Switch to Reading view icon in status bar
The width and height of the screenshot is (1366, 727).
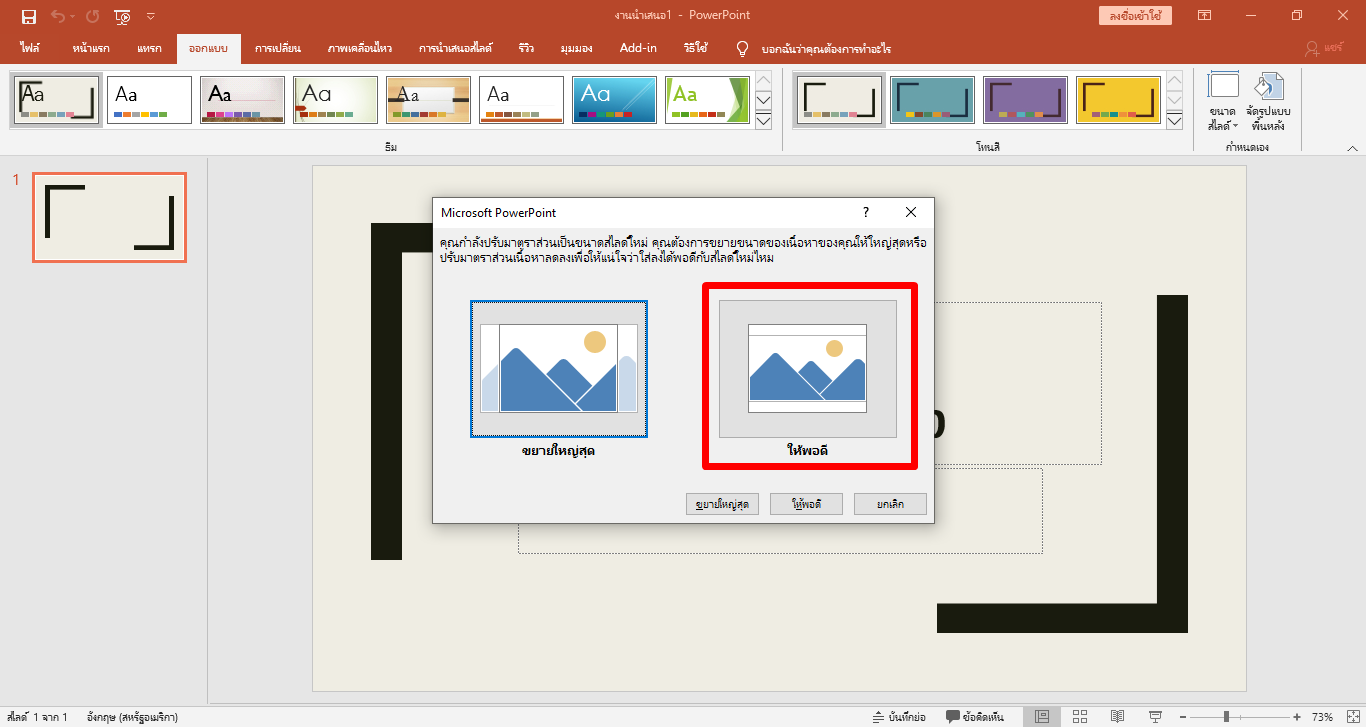pyautogui.click(x=1117, y=717)
